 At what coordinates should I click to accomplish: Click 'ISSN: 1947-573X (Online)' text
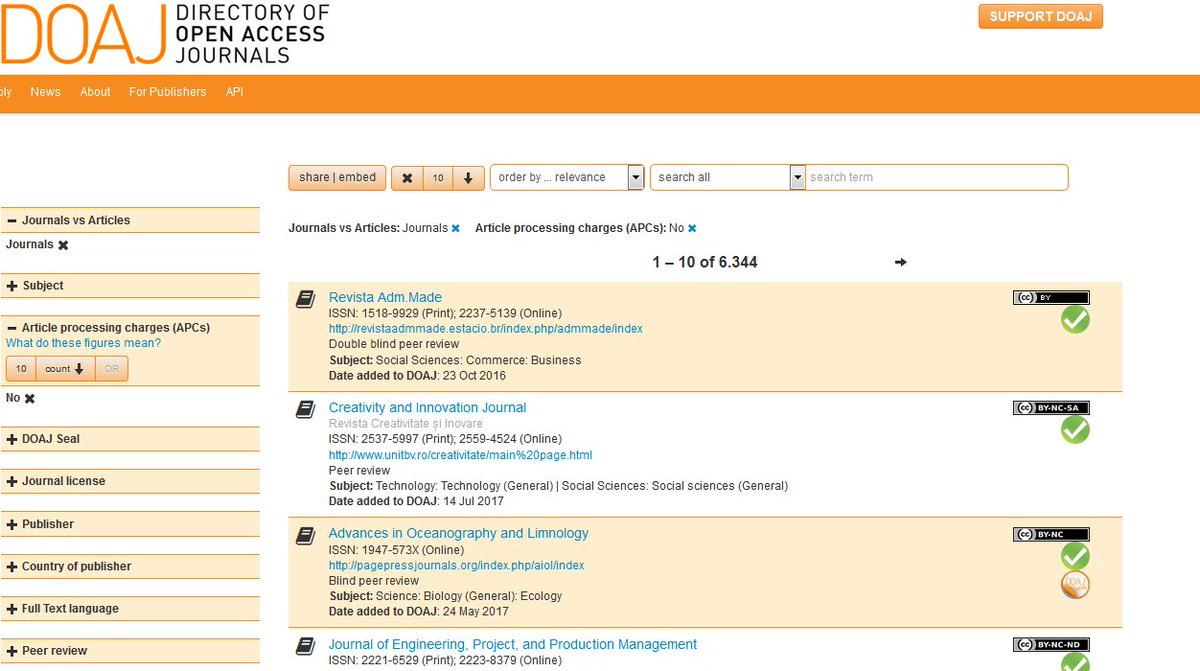point(395,550)
